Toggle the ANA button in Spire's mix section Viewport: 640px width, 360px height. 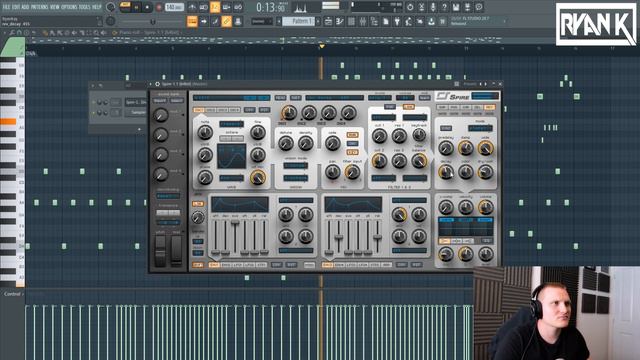click(352, 135)
